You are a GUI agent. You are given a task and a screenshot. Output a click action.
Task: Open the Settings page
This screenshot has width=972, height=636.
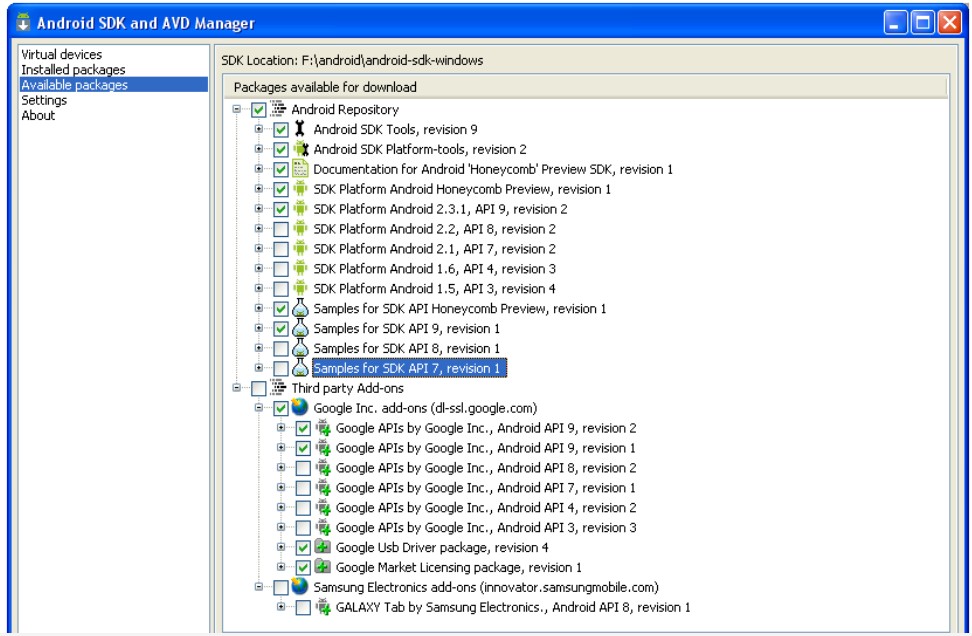pos(44,100)
